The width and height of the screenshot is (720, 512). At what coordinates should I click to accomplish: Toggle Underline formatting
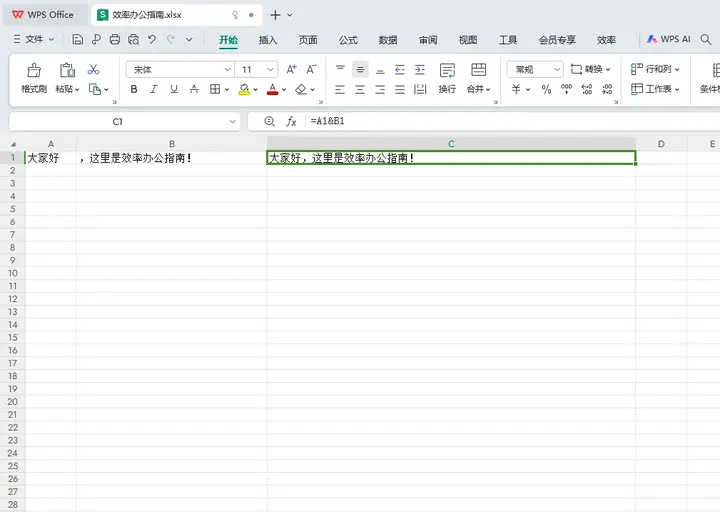(x=174, y=89)
